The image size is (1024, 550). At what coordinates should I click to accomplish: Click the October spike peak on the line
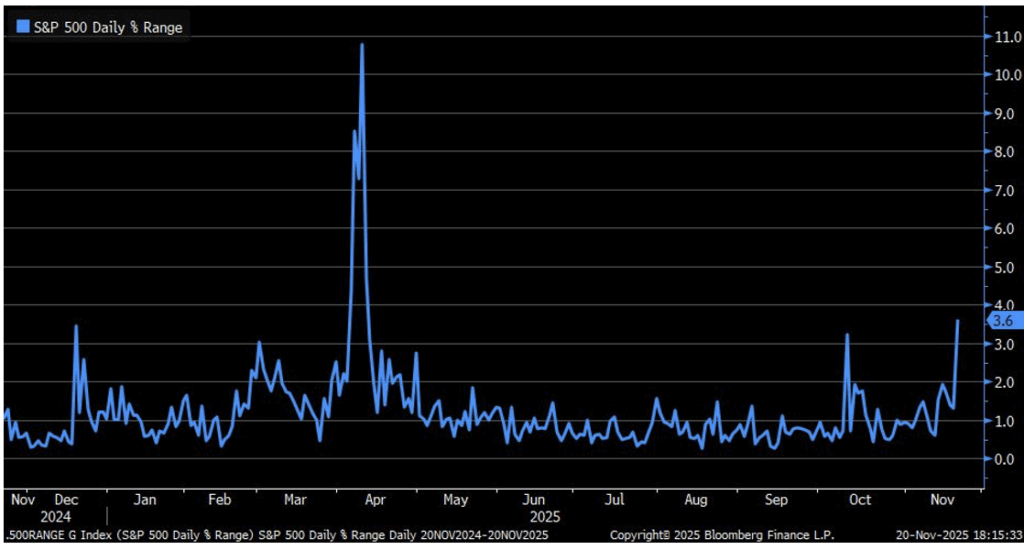click(847, 335)
